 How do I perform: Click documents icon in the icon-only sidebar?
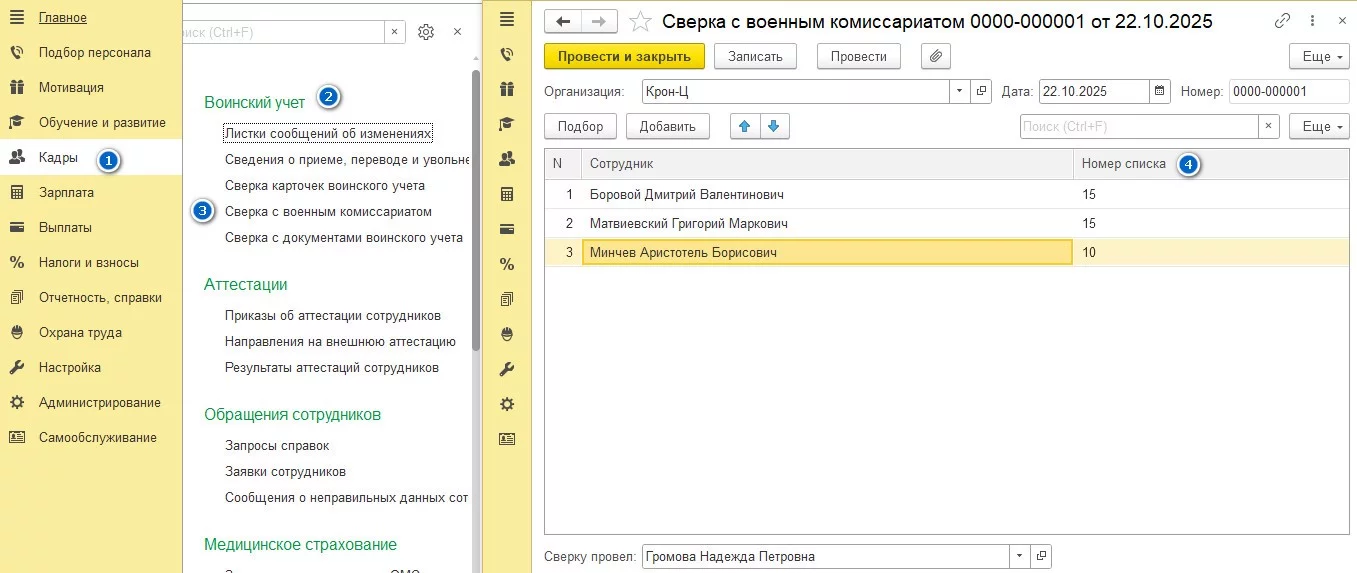[x=507, y=298]
